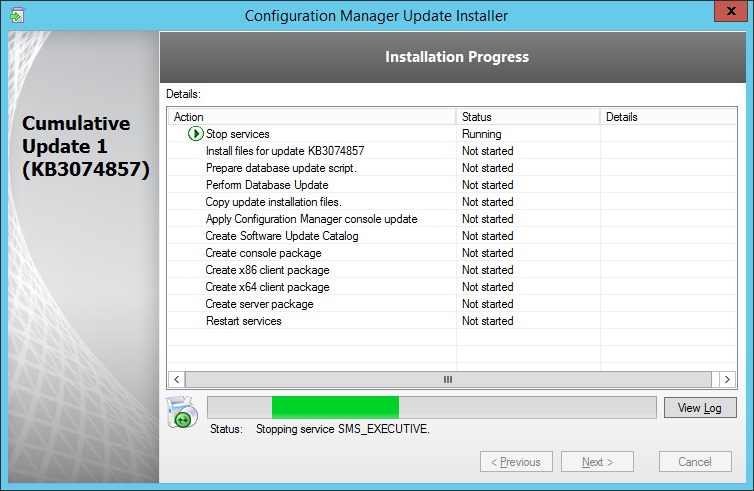Click the green running arrow icon beside Stop services

196,134
